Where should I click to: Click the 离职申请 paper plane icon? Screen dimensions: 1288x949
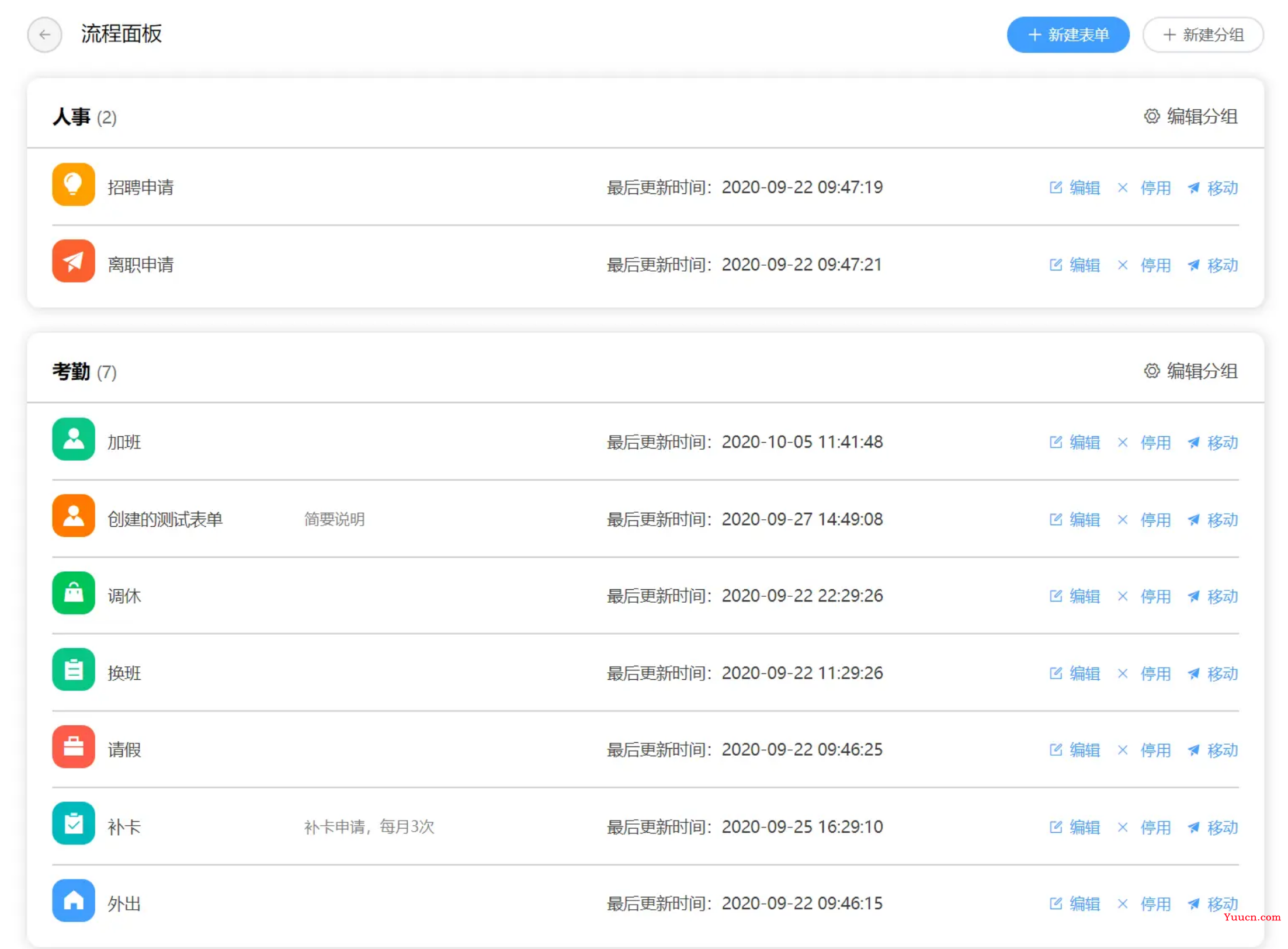click(74, 261)
